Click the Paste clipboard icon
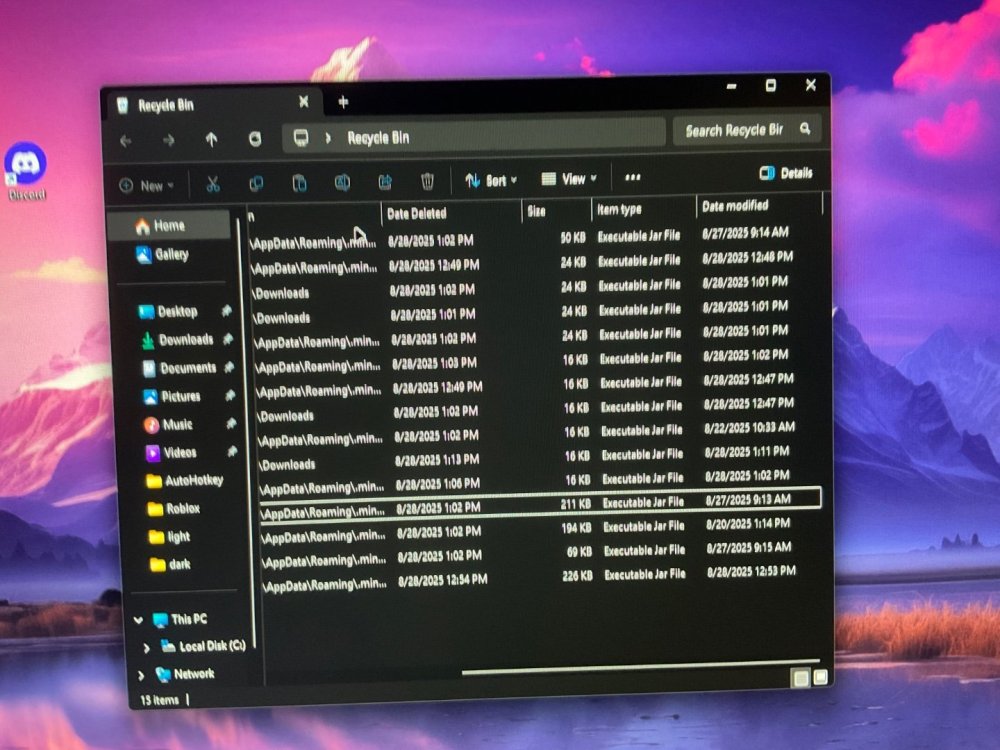Image resolution: width=1000 pixels, height=750 pixels. click(299, 183)
